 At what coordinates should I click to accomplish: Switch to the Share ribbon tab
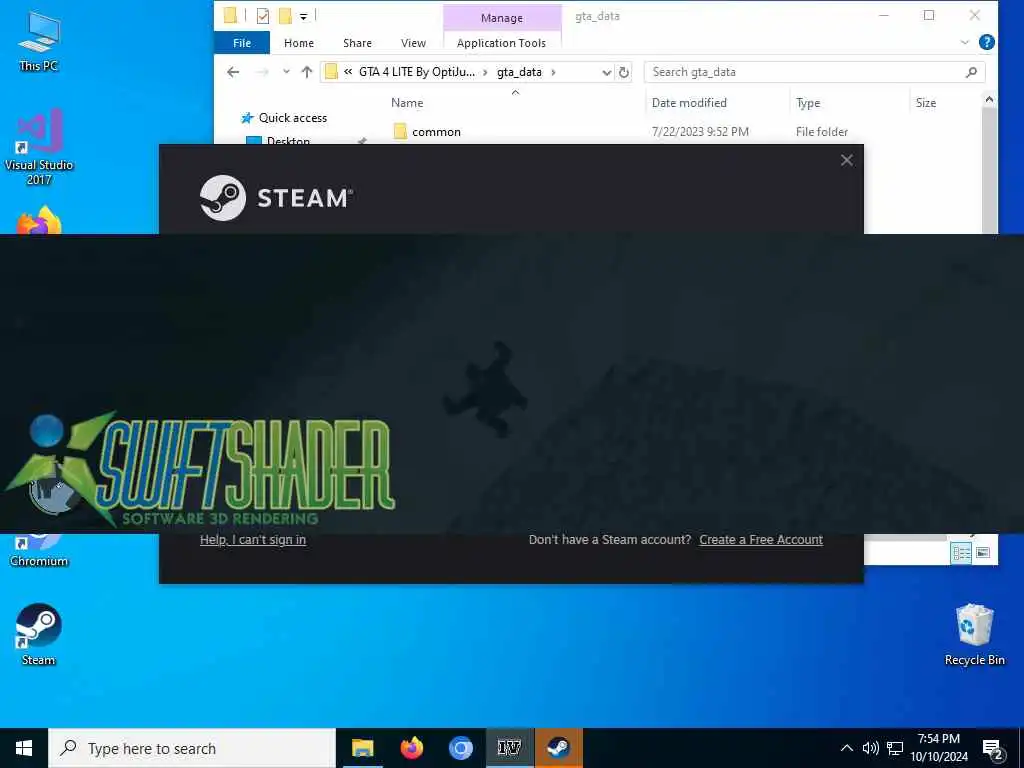(x=357, y=42)
